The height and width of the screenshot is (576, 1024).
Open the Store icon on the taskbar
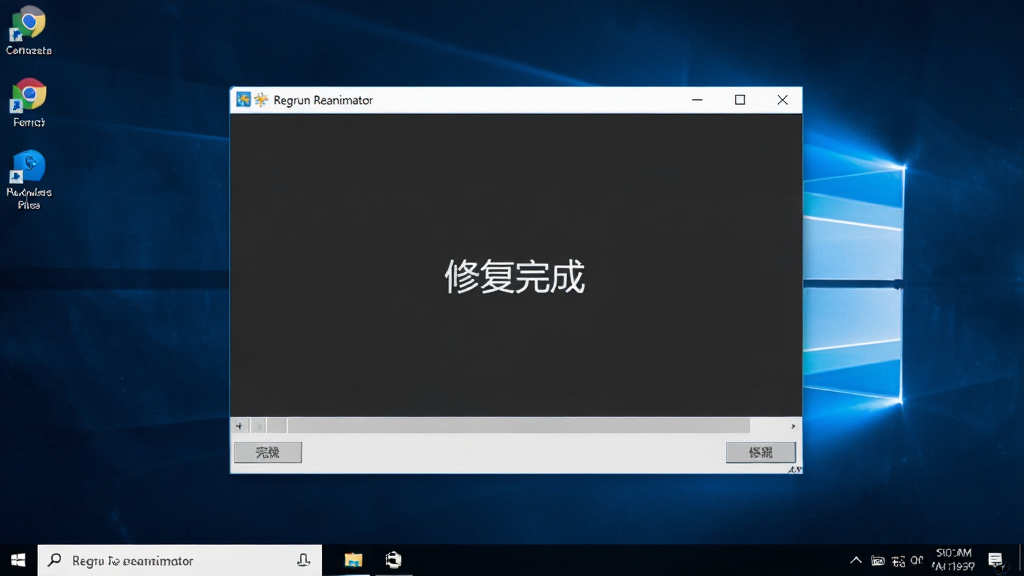[x=393, y=560]
